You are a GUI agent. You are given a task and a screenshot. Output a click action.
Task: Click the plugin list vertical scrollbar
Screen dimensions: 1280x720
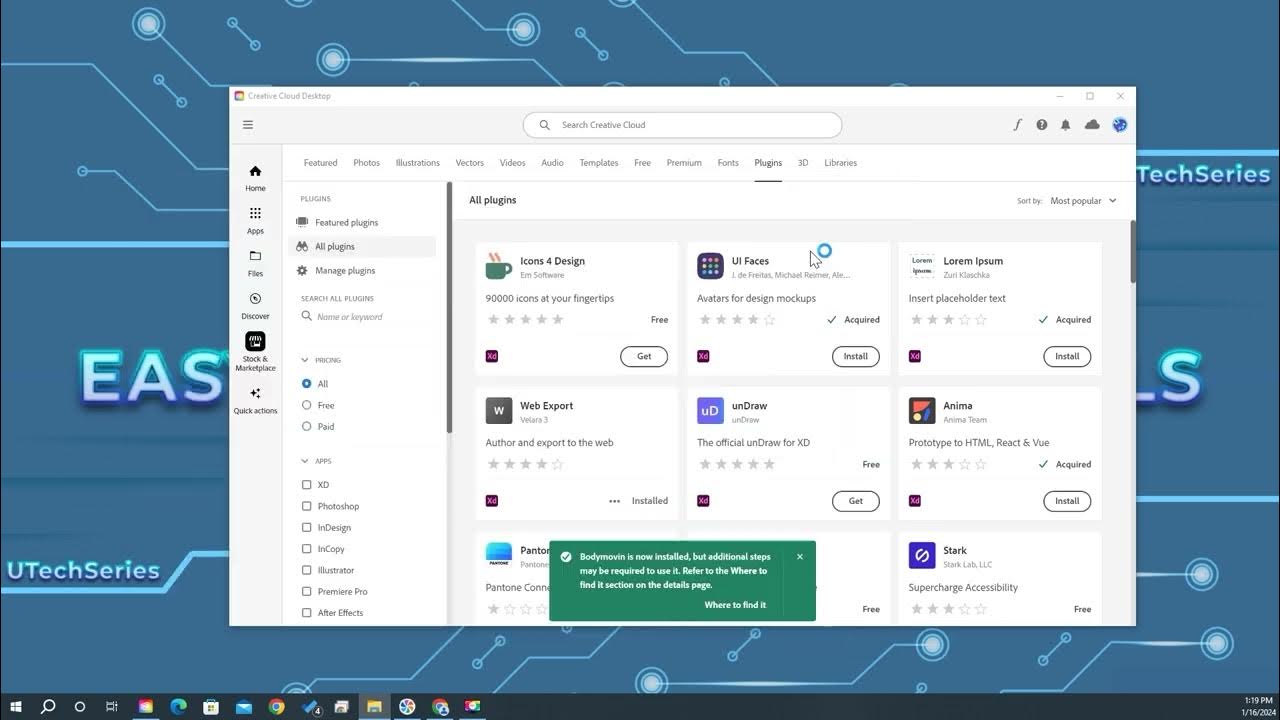pos(1133,251)
